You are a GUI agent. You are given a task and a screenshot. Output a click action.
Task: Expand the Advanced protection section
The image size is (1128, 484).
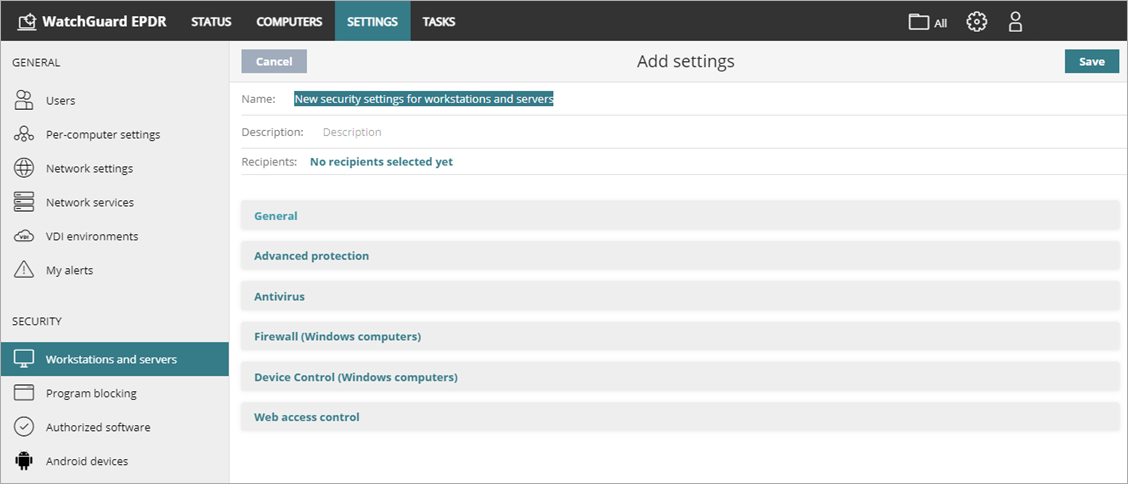[x=311, y=256]
